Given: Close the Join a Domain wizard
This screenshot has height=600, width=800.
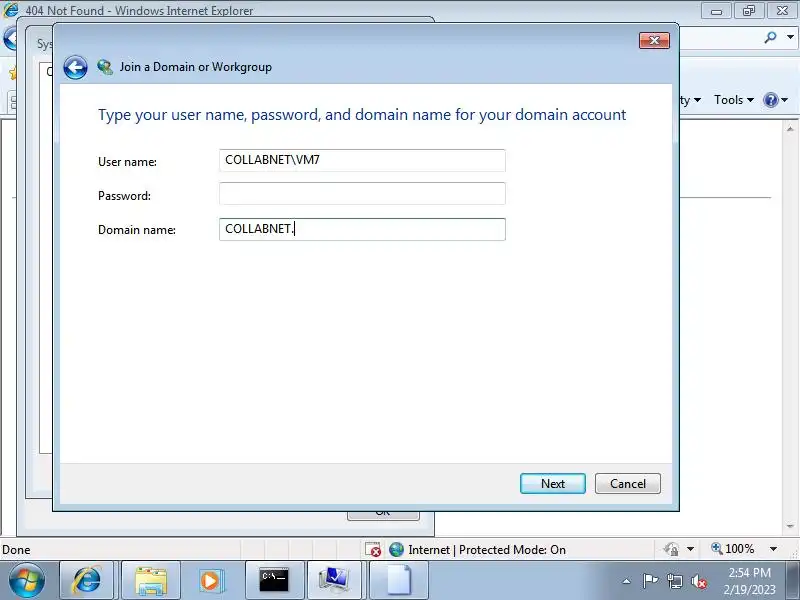Looking at the screenshot, I should 654,40.
